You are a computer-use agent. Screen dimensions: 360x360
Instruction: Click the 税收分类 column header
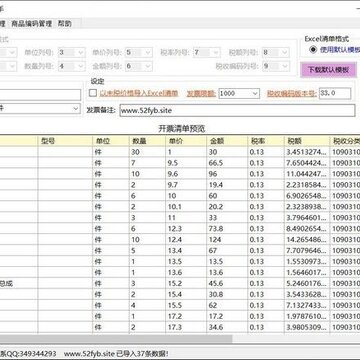point(345,141)
